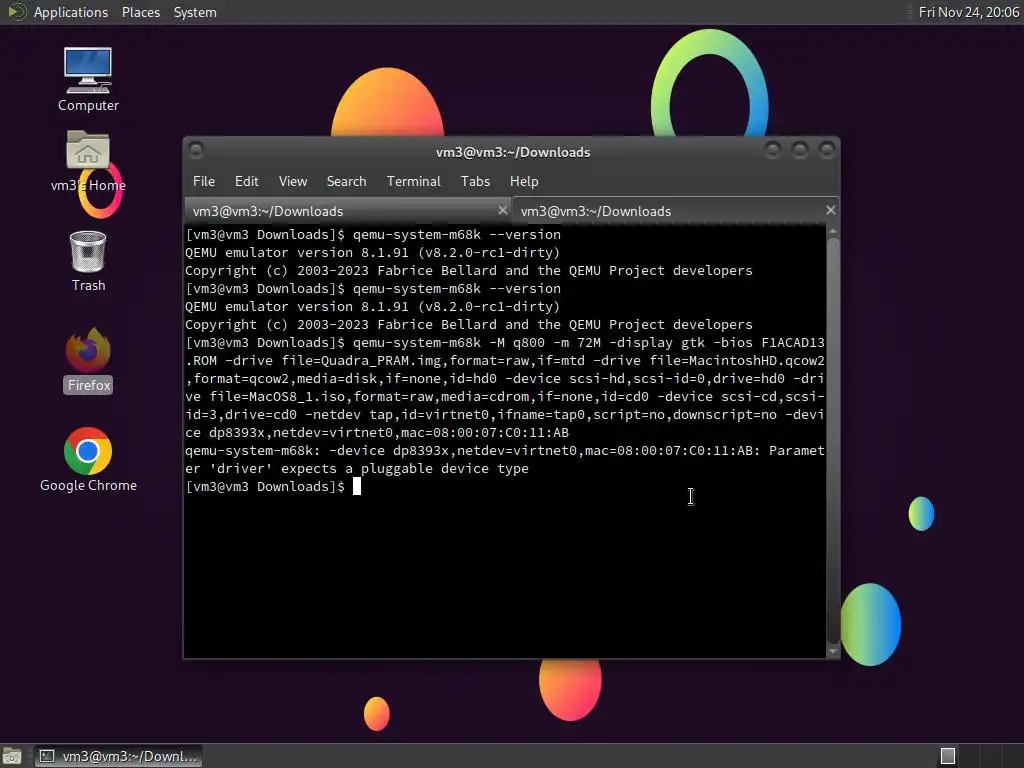
Task: Launch Google Chrome from the desktop
Action: [88, 460]
